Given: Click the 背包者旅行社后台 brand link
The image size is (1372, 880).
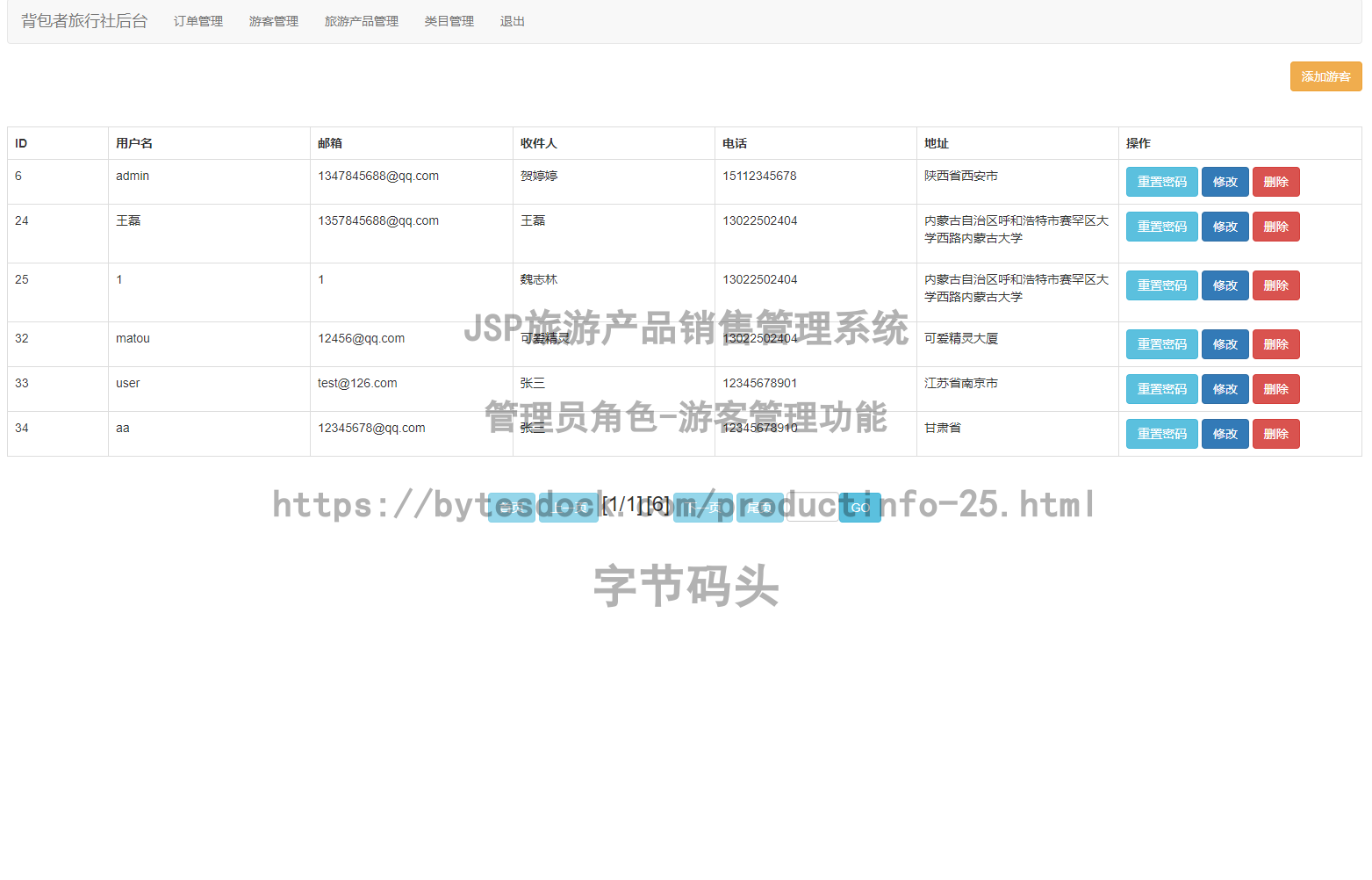Looking at the screenshot, I should coord(84,21).
